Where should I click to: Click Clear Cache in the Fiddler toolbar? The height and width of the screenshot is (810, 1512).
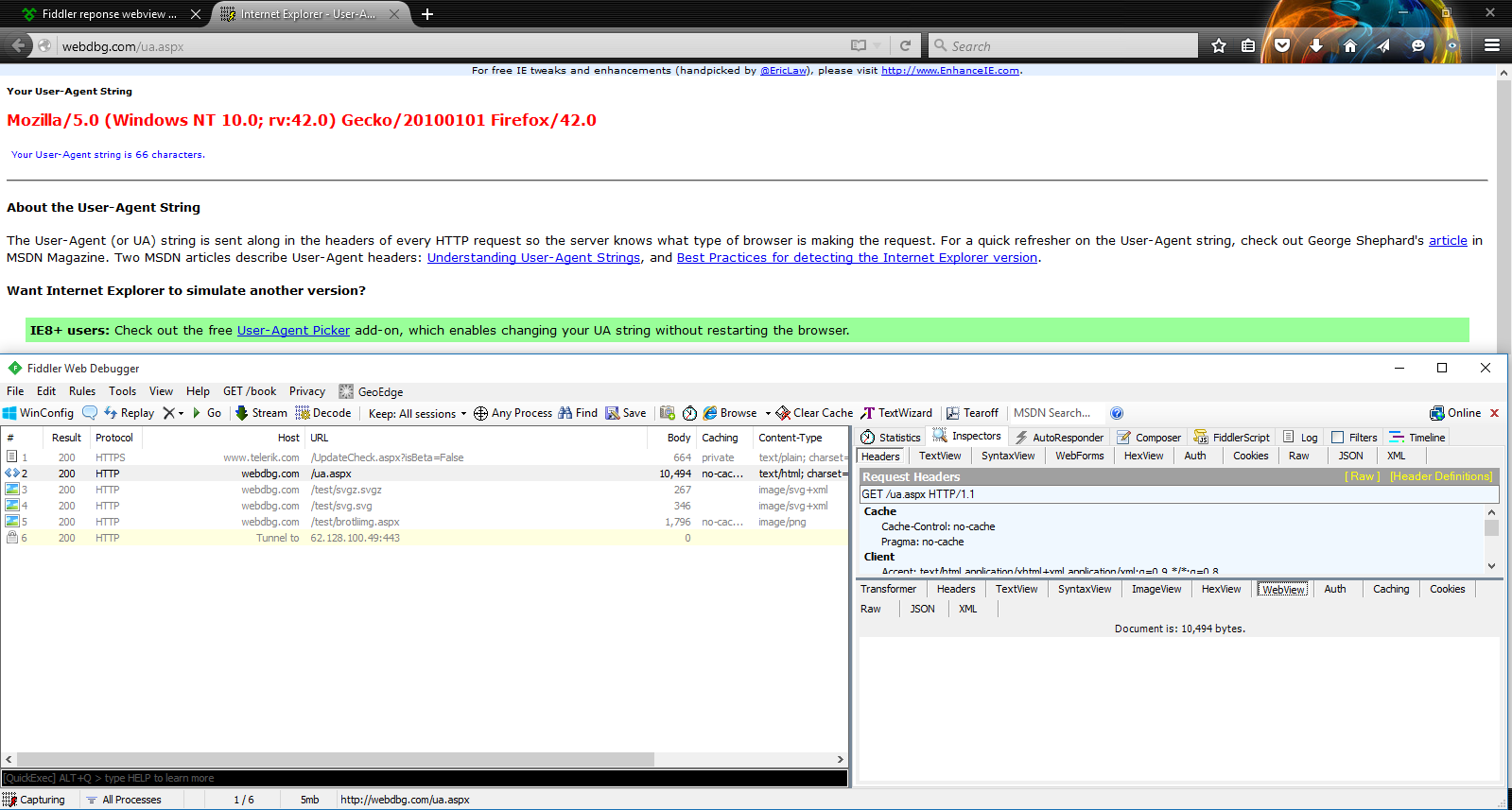click(x=814, y=413)
